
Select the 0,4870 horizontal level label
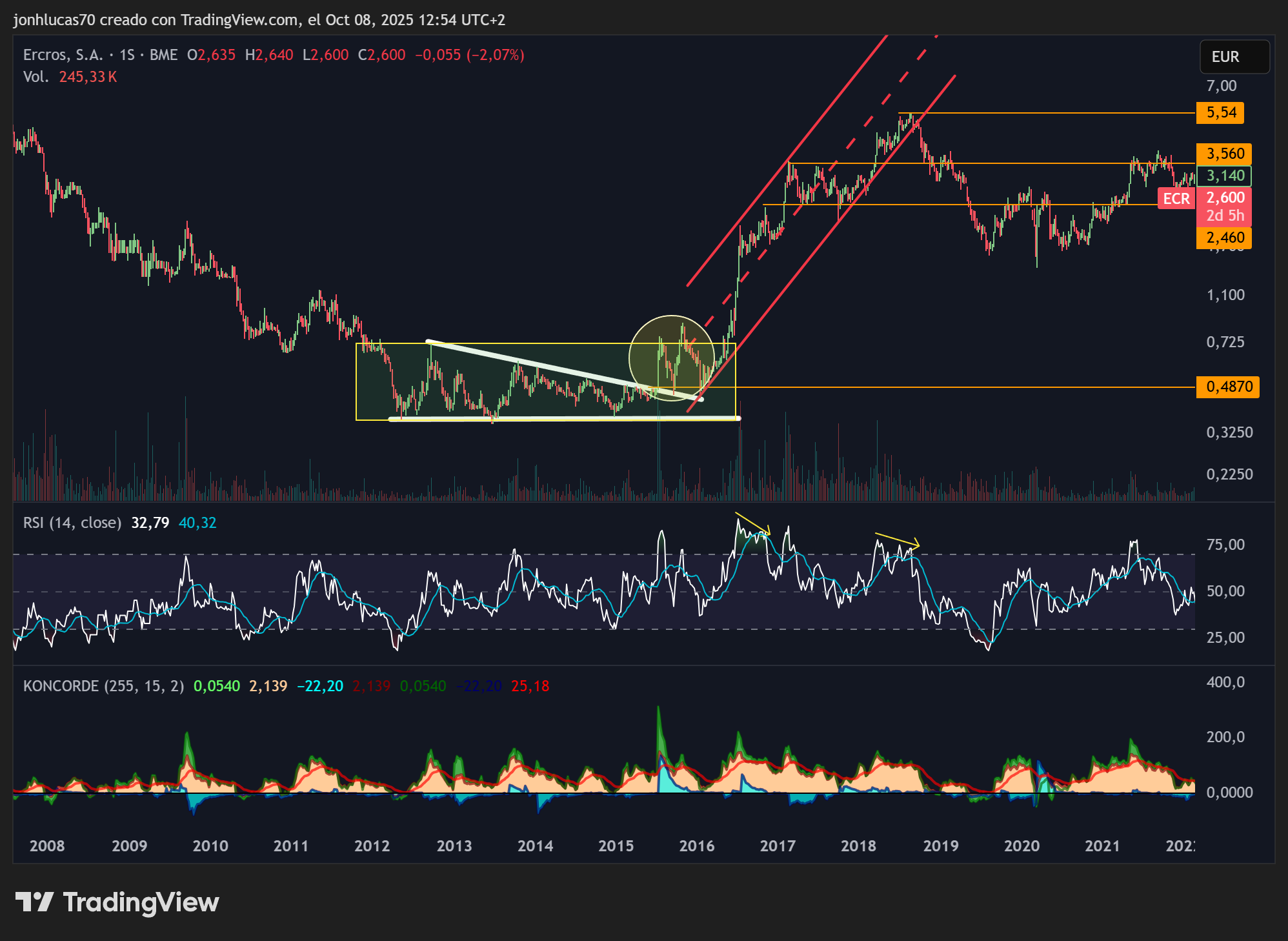(x=1227, y=387)
